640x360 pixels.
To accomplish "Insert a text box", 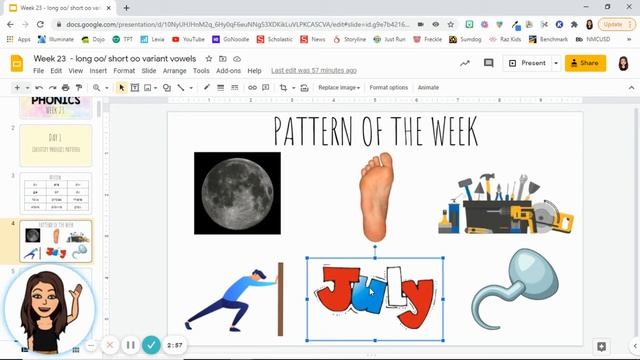I will coord(135,88).
